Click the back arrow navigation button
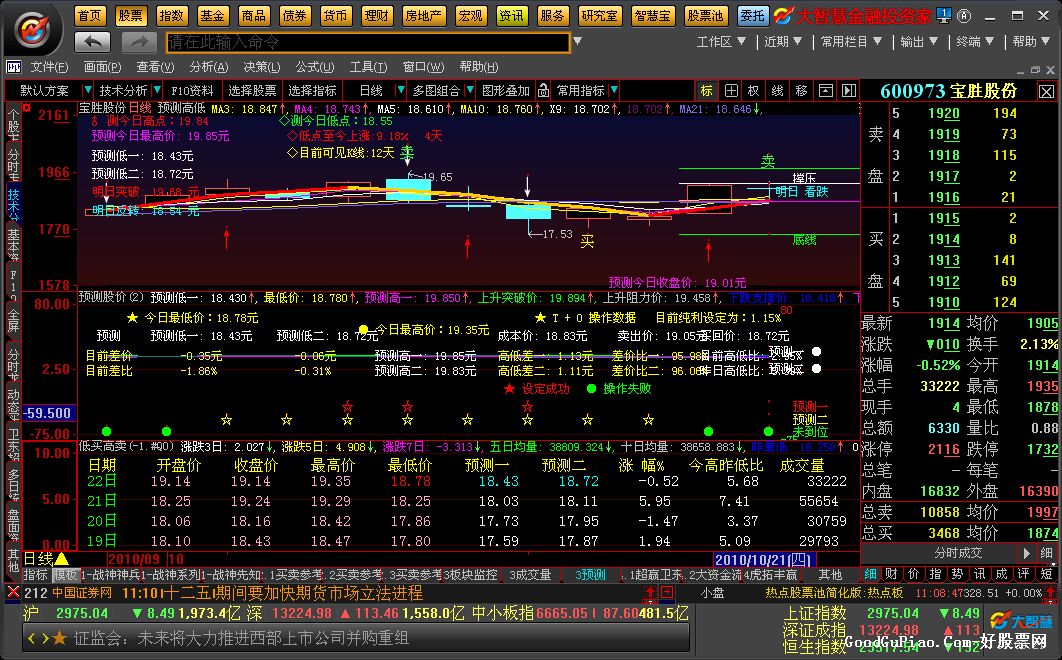Viewport: 1062px width, 660px height. [x=93, y=42]
